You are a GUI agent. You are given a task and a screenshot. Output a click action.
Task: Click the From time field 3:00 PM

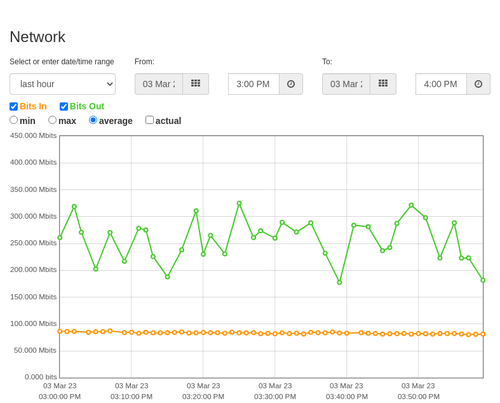[x=254, y=84]
